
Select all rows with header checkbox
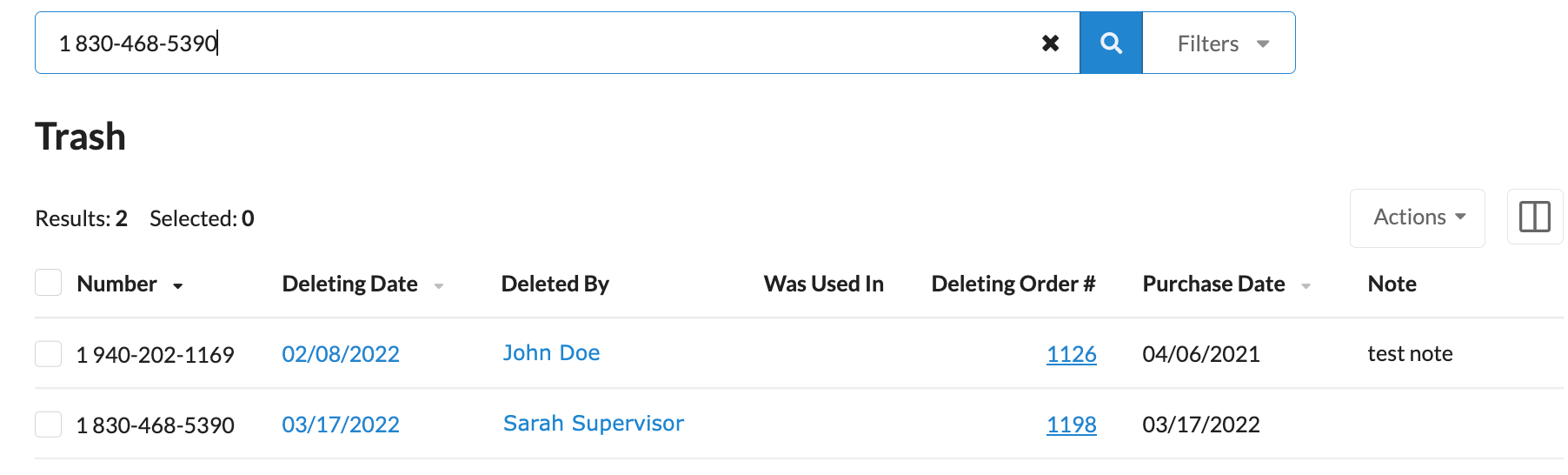pos(49,283)
